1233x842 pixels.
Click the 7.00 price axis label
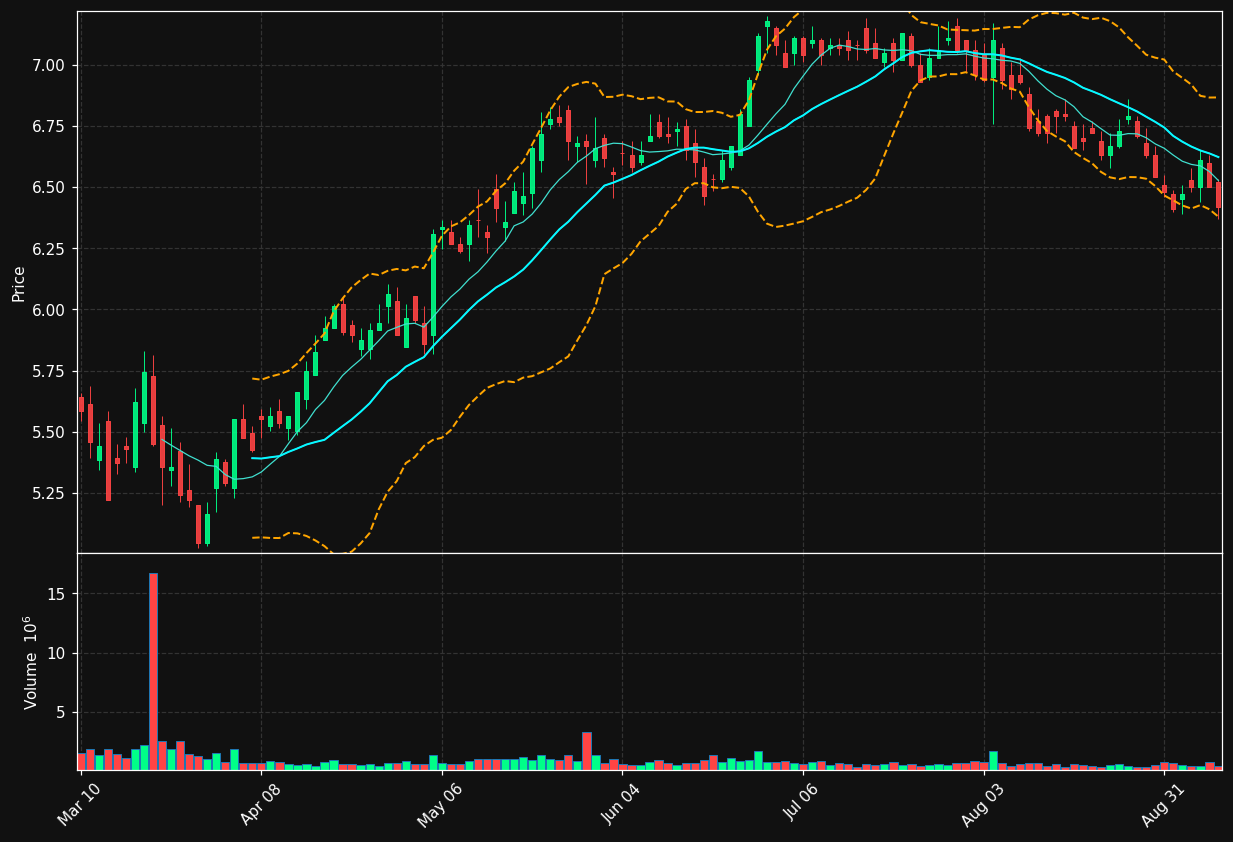(47, 65)
